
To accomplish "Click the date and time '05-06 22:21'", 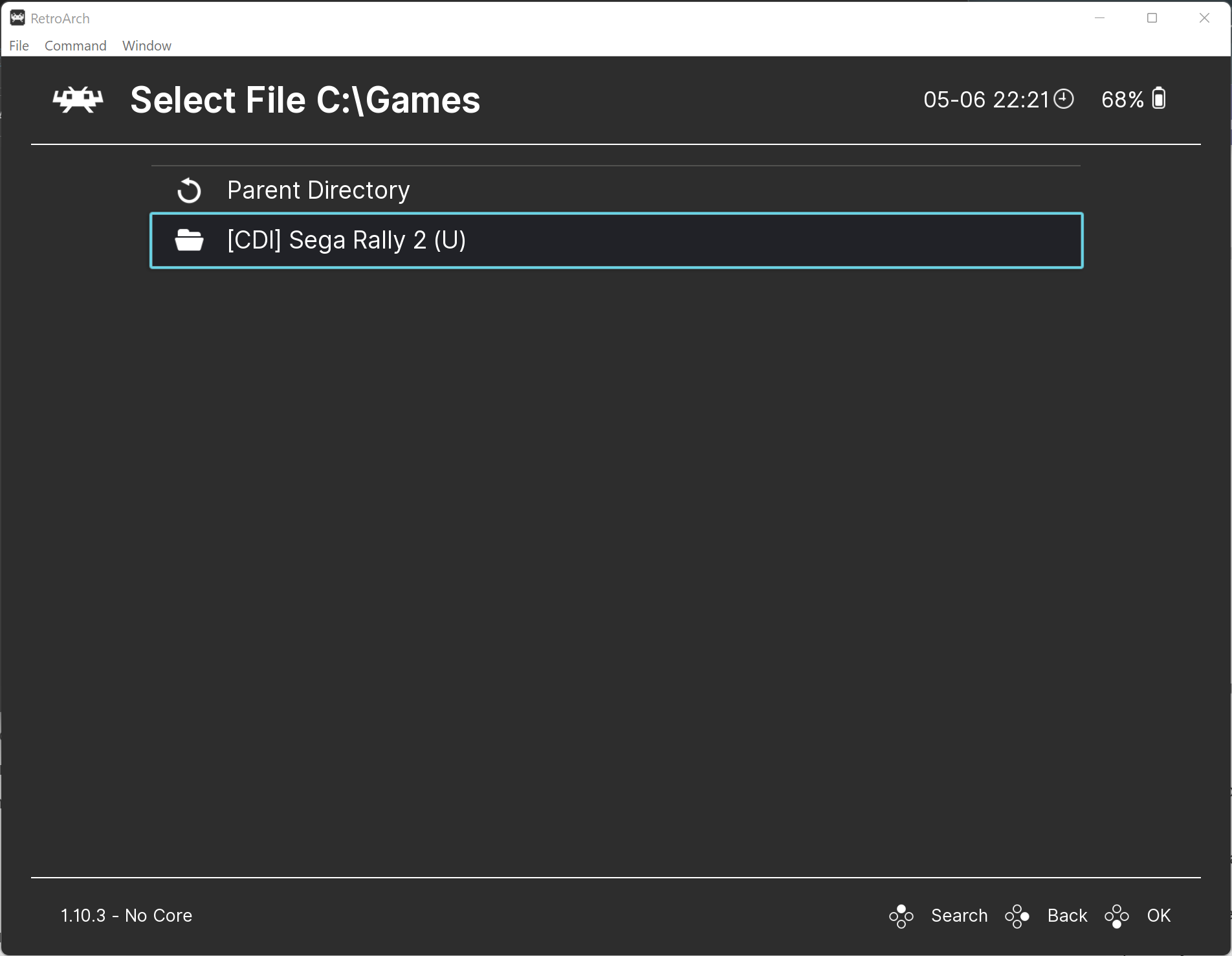I will (986, 100).
